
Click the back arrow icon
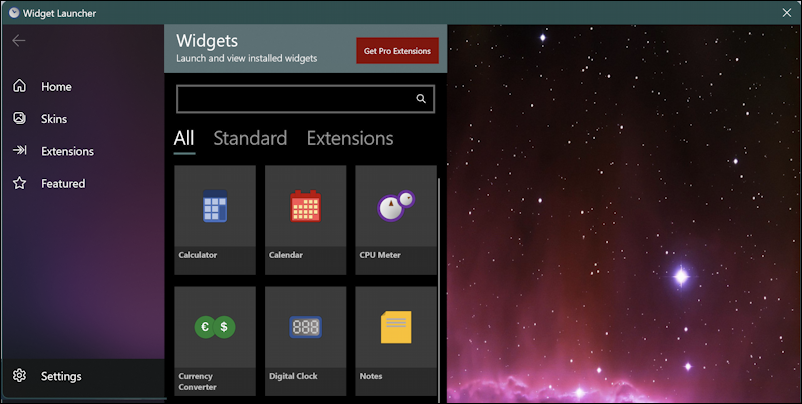pyautogui.click(x=19, y=40)
